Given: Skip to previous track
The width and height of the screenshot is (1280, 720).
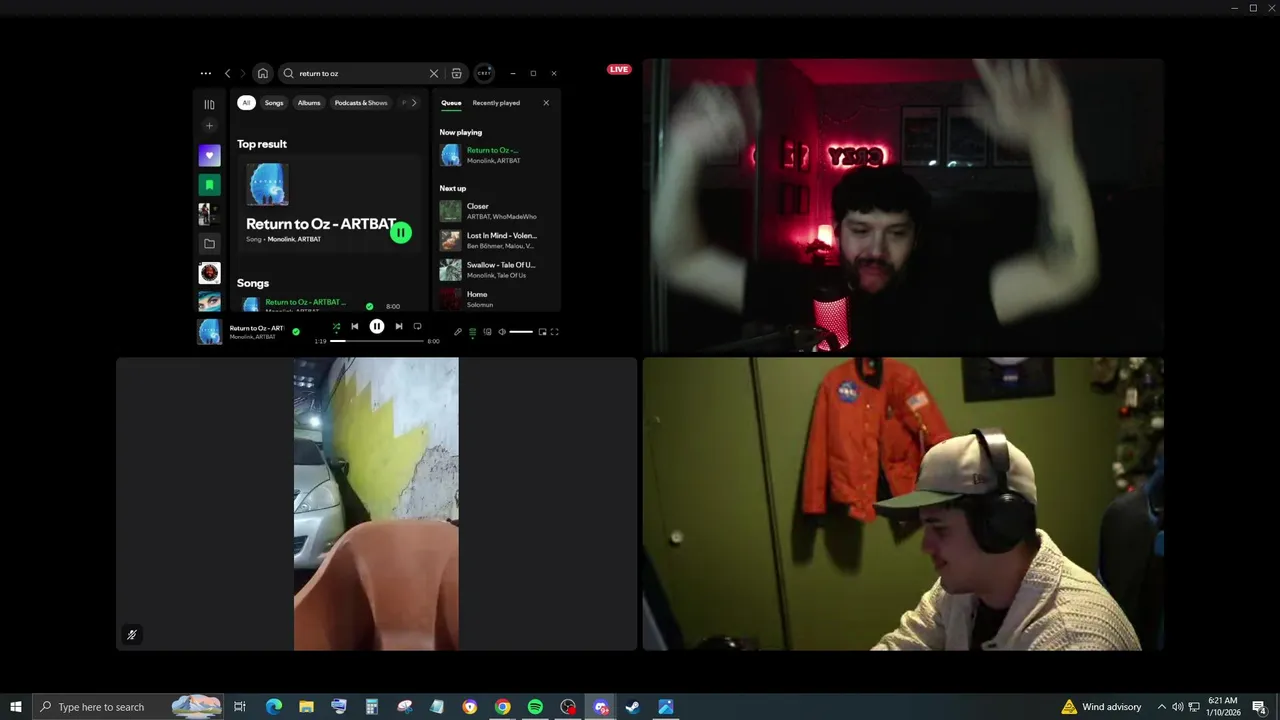Looking at the screenshot, I should (x=355, y=326).
